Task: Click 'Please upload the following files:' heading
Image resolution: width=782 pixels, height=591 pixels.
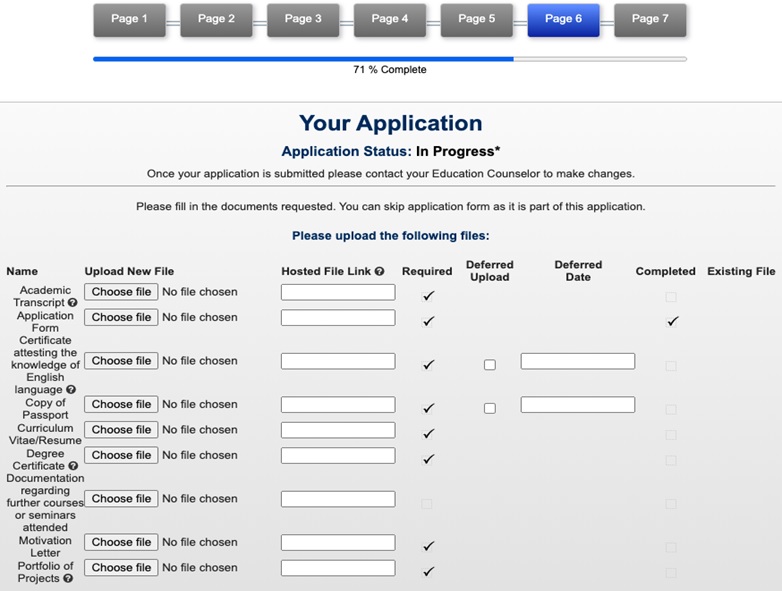Action: pos(391,236)
